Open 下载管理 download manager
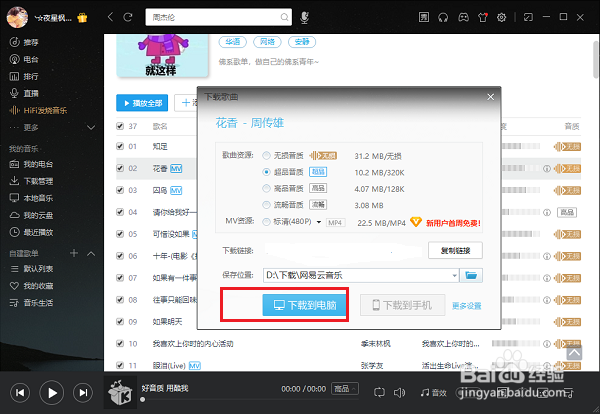Image resolution: width=600 pixels, height=414 pixels. 31,181
